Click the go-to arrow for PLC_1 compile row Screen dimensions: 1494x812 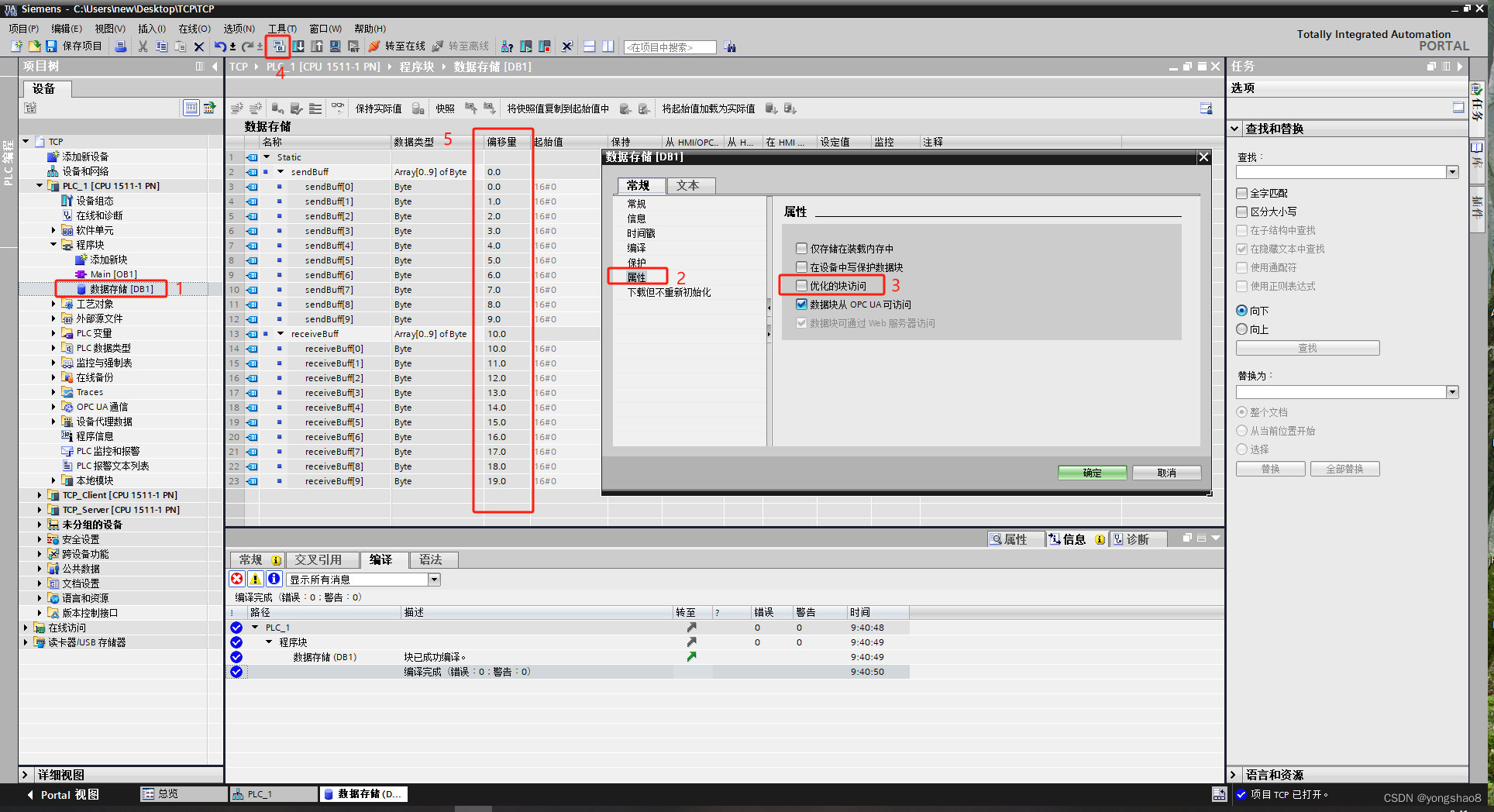click(x=691, y=628)
